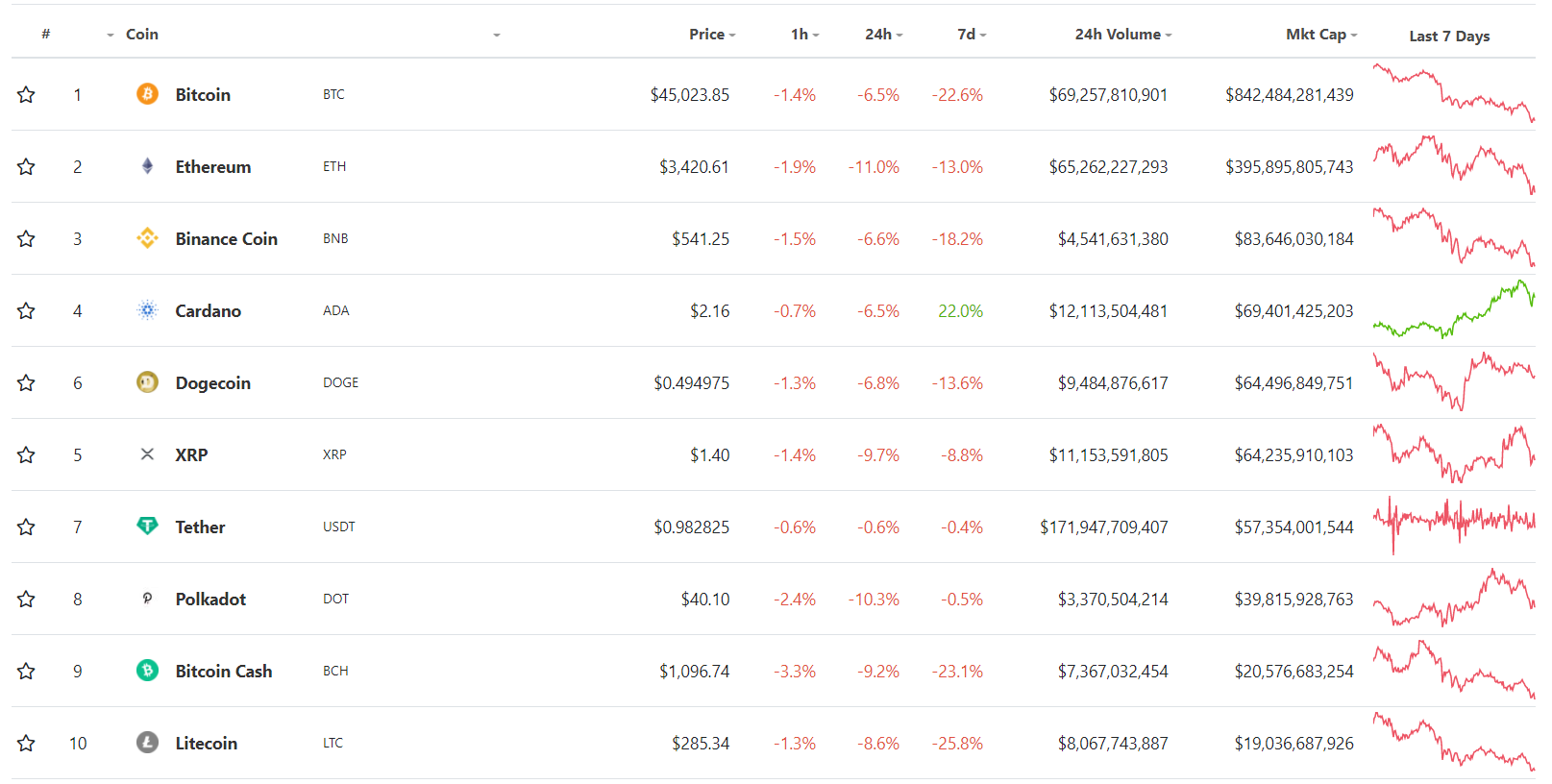Sort by 24h Volume column
Viewport: 1552px width, 784px height.
point(1122,35)
